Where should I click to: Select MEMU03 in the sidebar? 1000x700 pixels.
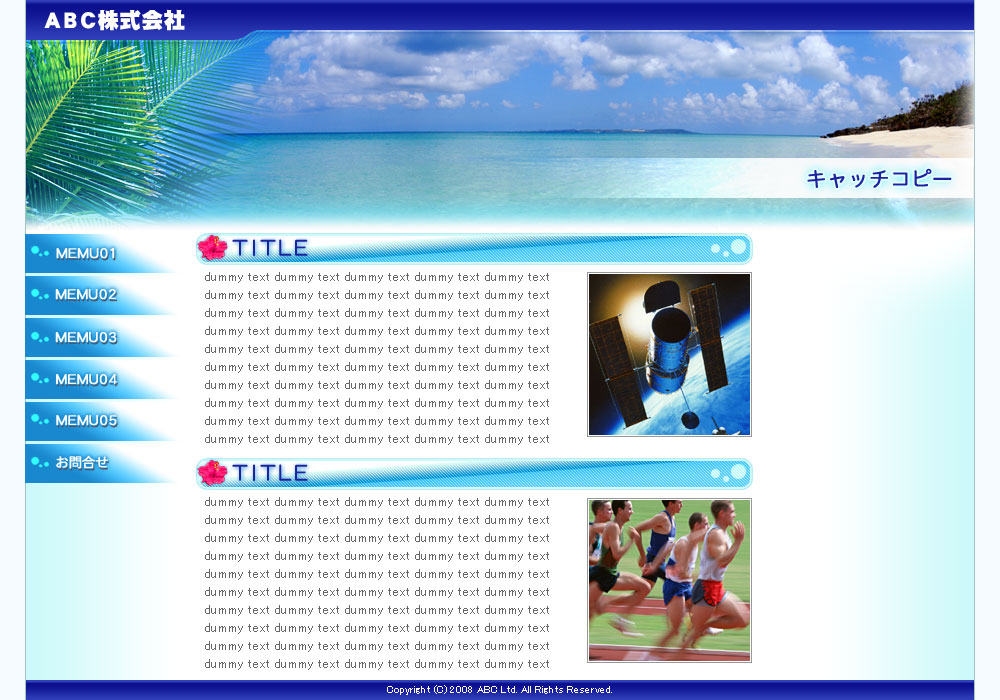tap(100, 337)
